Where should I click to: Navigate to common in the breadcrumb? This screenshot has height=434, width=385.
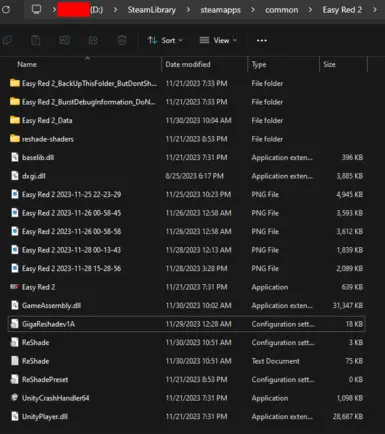(282, 10)
